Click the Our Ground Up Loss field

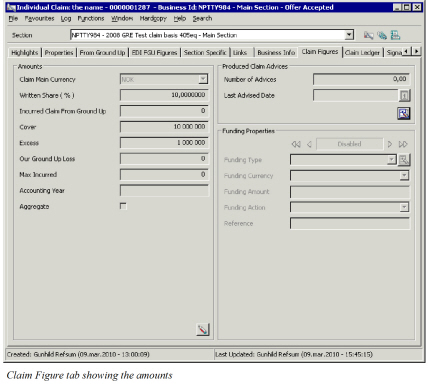(x=164, y=159)
